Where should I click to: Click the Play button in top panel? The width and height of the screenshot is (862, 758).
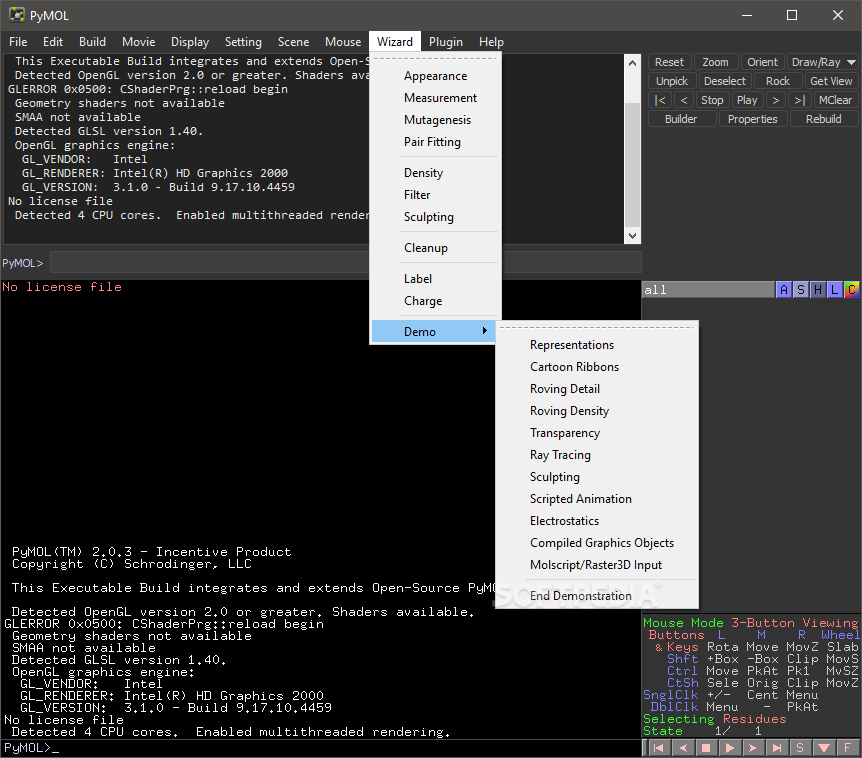(x=747, y=100)
